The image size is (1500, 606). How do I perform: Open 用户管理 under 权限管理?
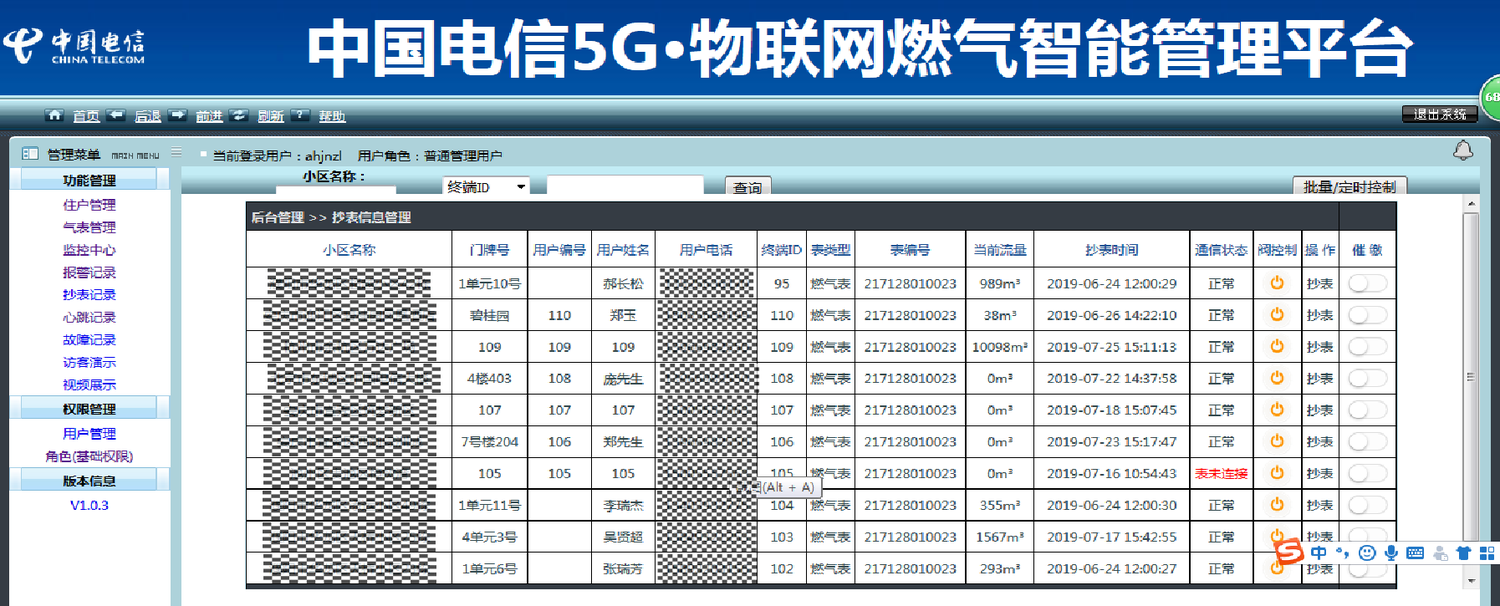point(89,433)
